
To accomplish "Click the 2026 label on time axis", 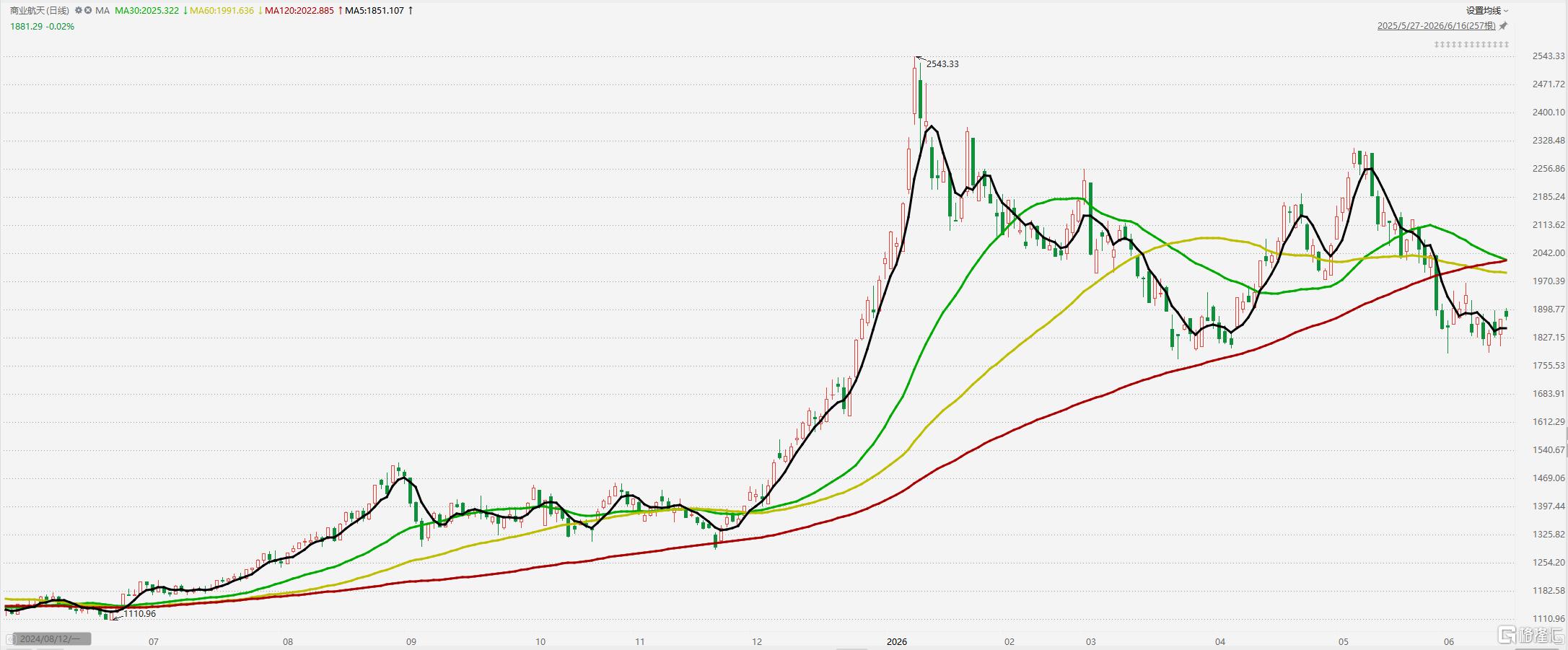I will (x=896, y=641).
